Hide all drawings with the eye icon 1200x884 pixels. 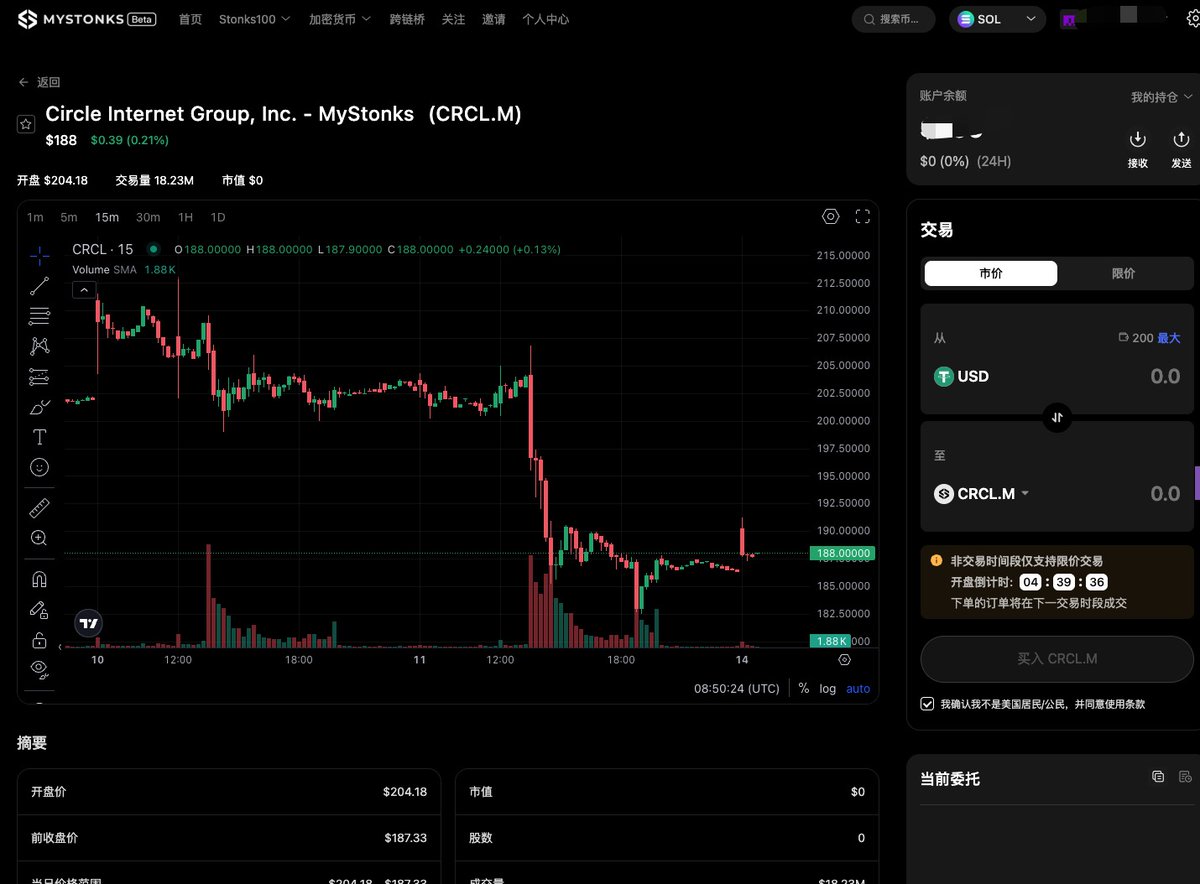click(x=39, y=668)
